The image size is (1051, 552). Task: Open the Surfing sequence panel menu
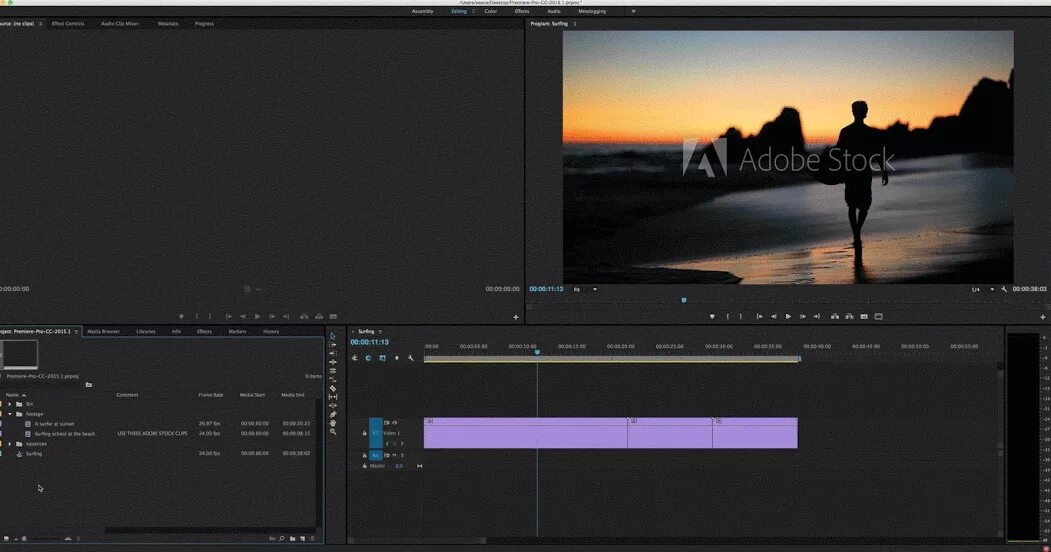coord(380,332)
